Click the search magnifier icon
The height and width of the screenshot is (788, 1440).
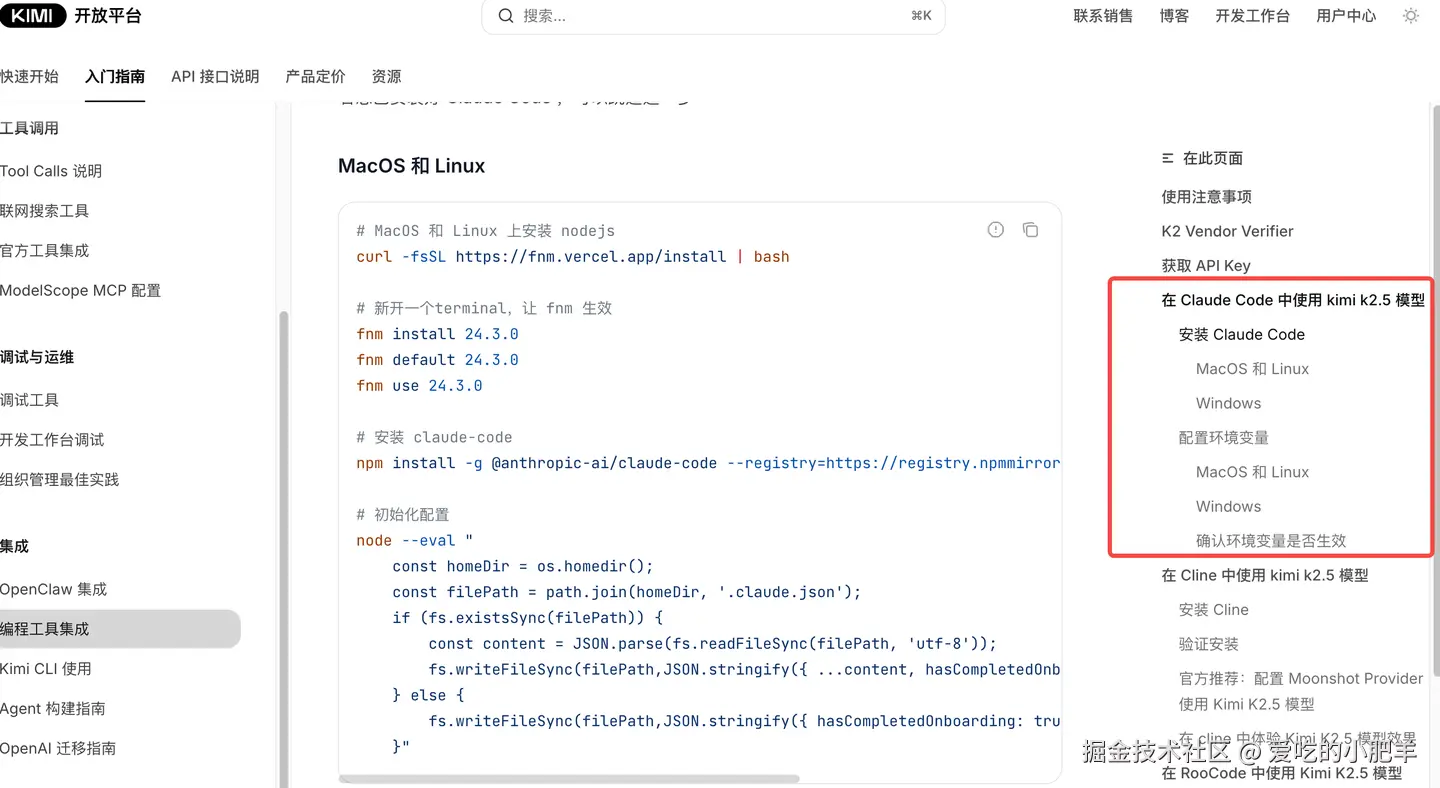pyautogui.click(x=506, y=16)
